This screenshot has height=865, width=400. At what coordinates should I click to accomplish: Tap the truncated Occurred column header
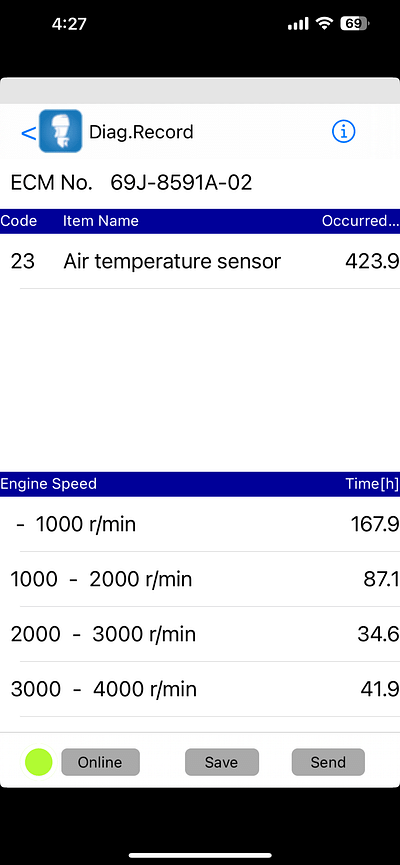click(360, 221)
